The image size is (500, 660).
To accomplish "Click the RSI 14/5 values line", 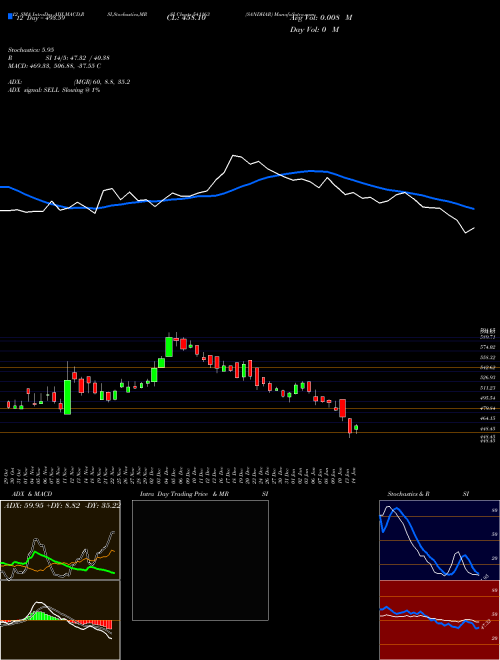I will 59,58.
